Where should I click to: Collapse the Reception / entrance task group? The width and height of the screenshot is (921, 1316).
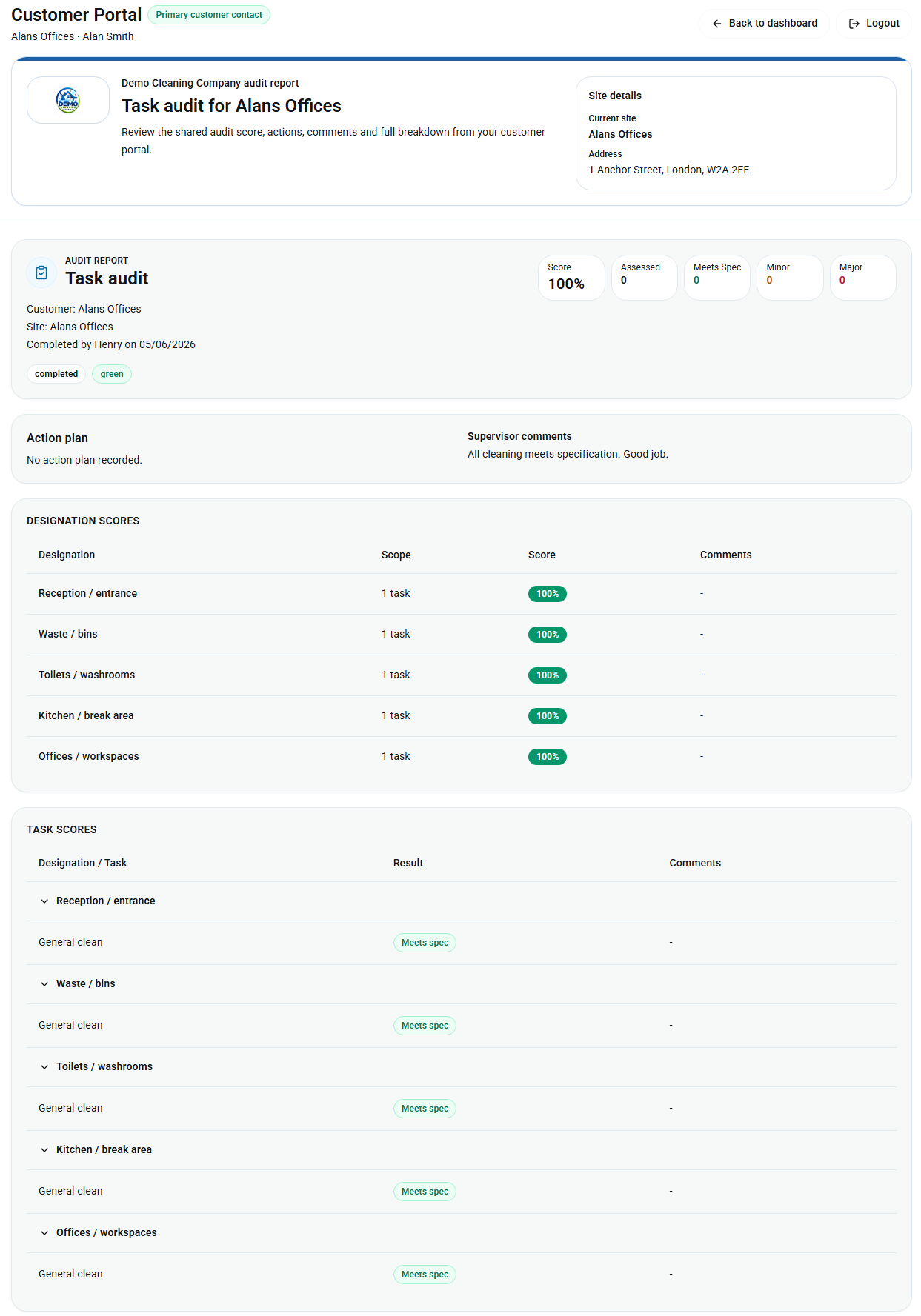44,901
